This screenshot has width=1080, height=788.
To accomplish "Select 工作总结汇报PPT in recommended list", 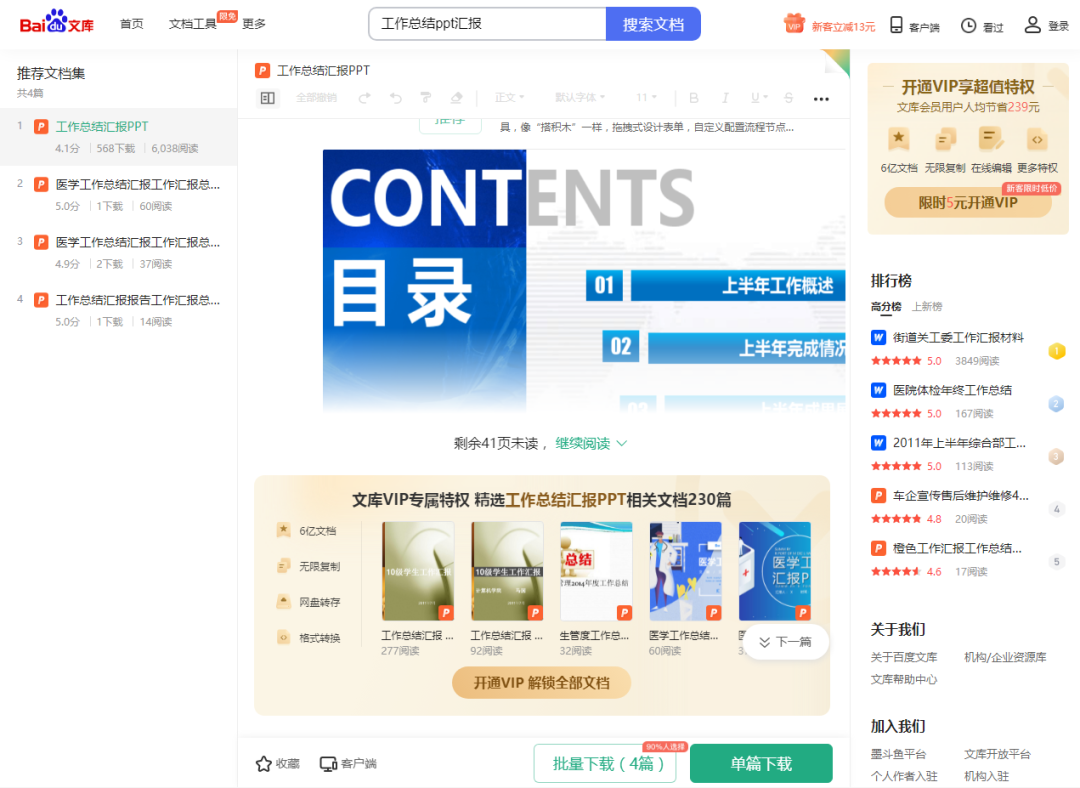I will pos(118,136).
